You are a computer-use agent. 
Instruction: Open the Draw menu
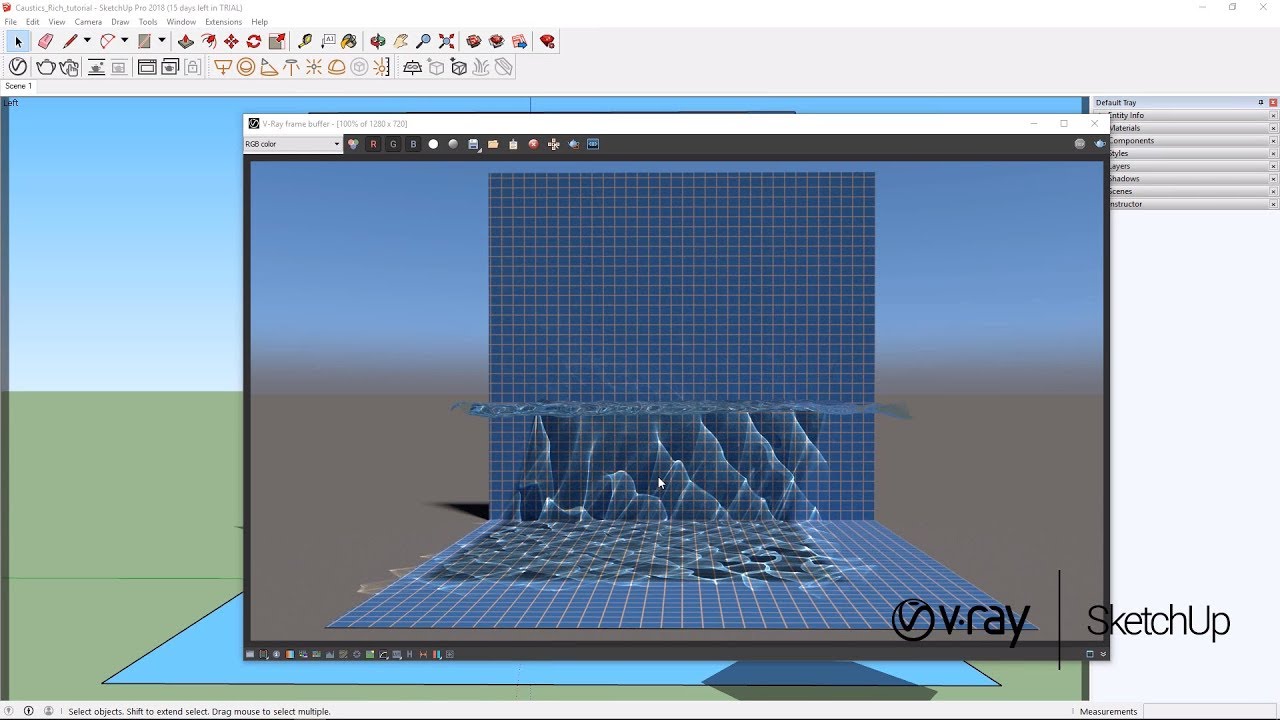click(120, 22)
